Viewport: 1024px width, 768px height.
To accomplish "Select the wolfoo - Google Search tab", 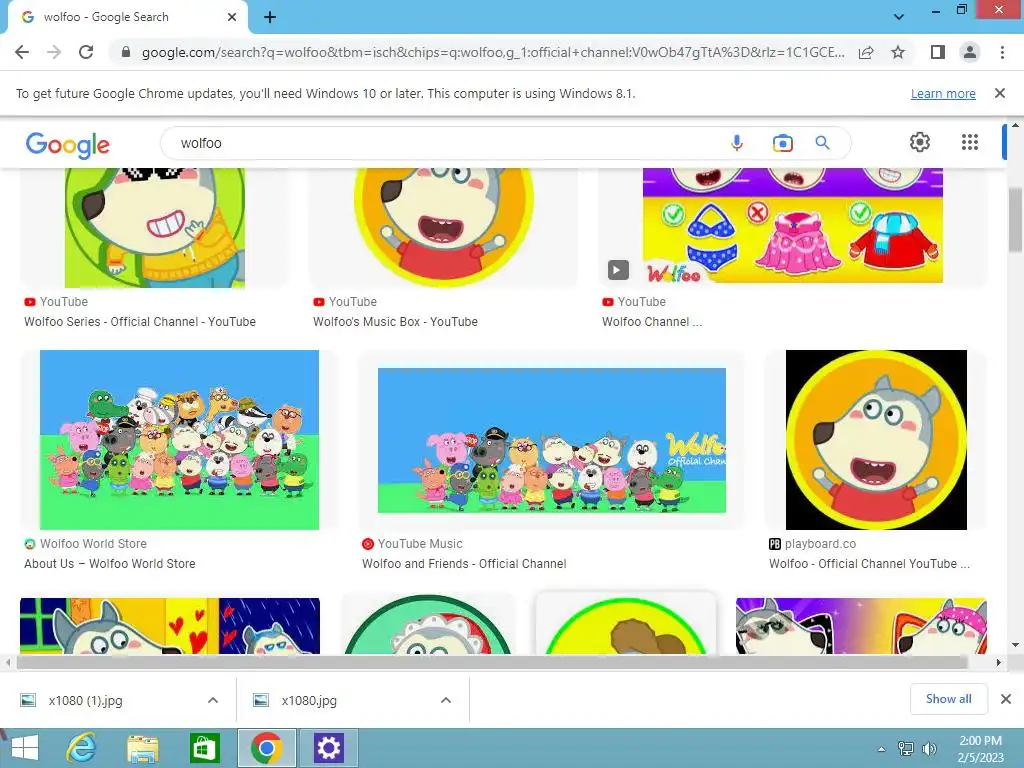I will click(x=128, y=17).
